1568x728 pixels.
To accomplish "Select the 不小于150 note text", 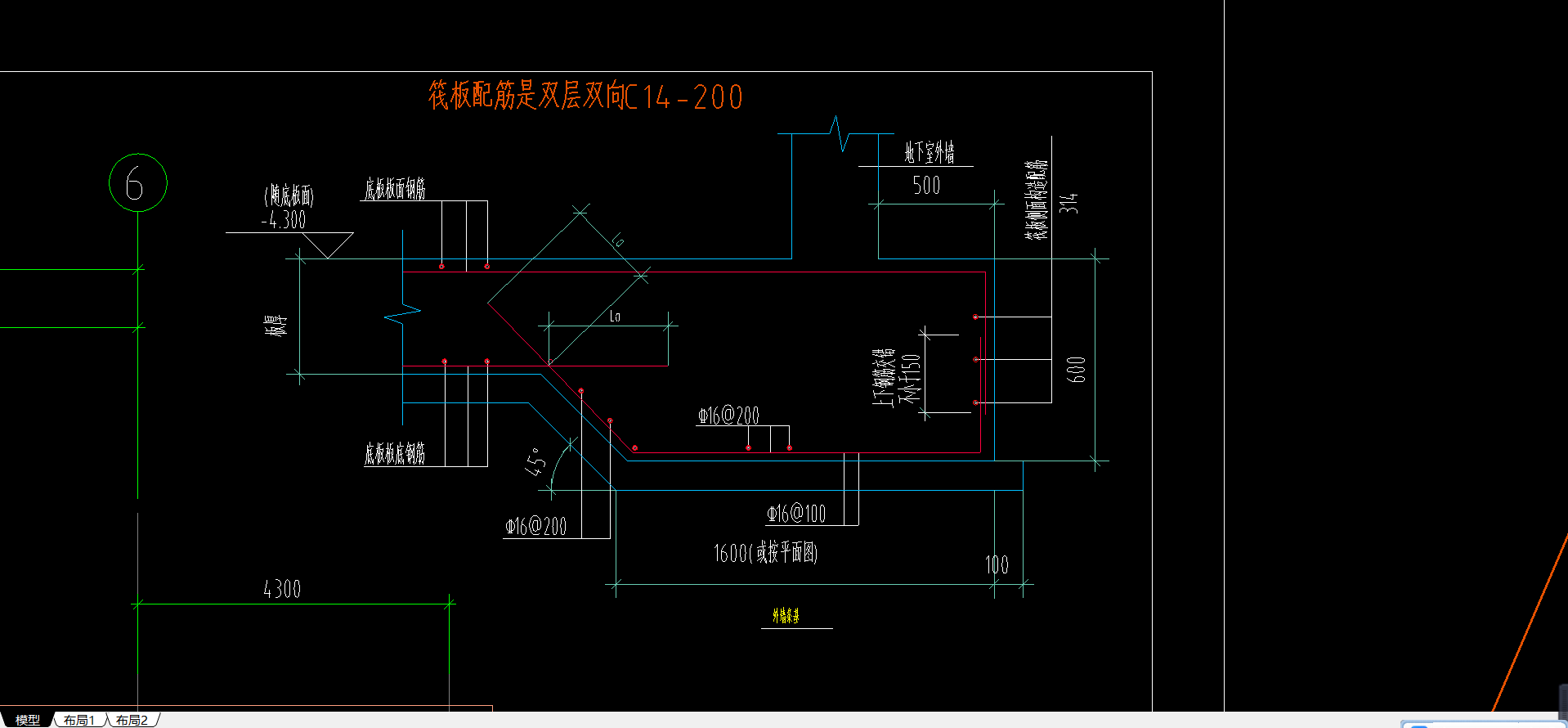I will pyautogui.click(x=910, y=379).
